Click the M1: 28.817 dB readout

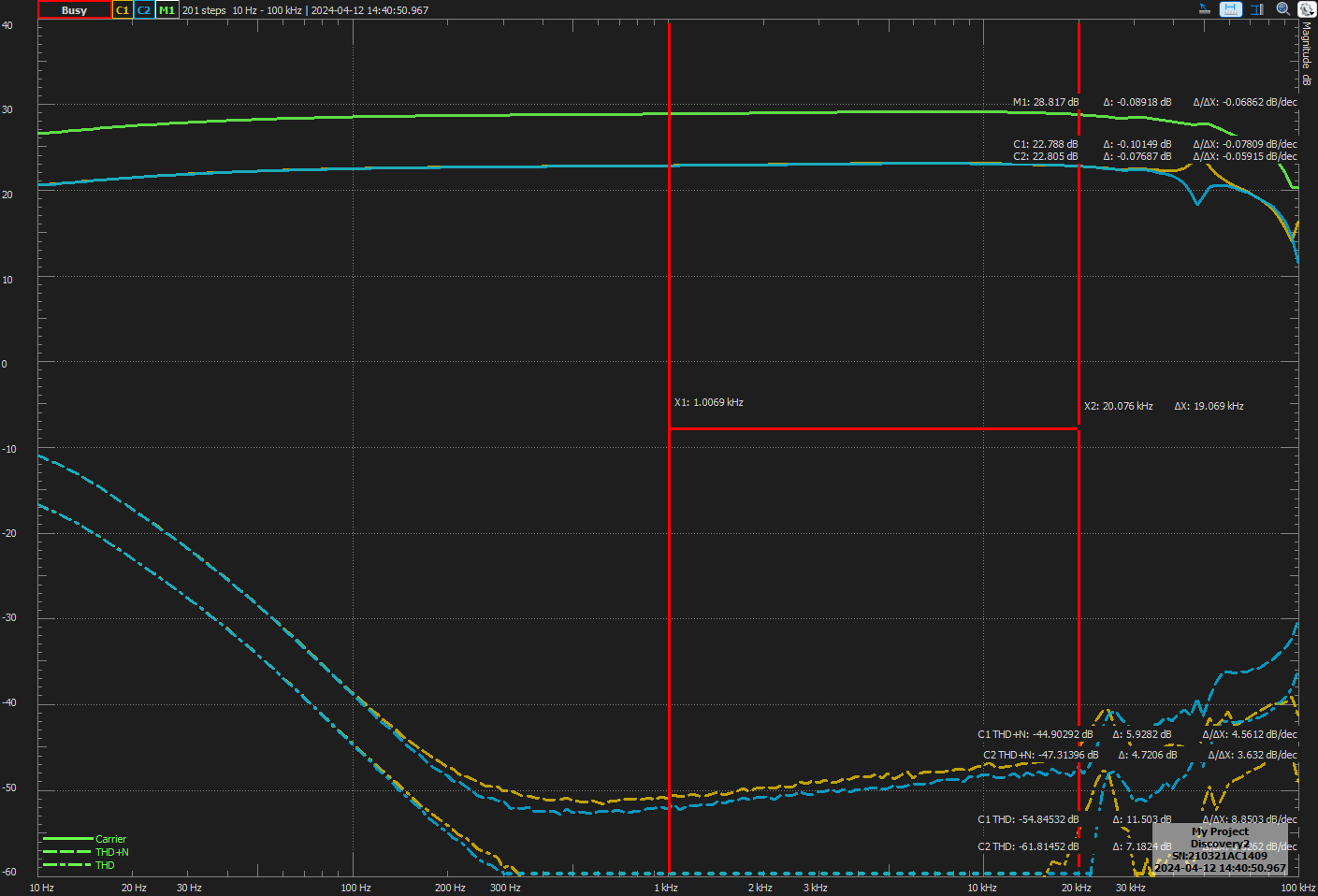1046,102
